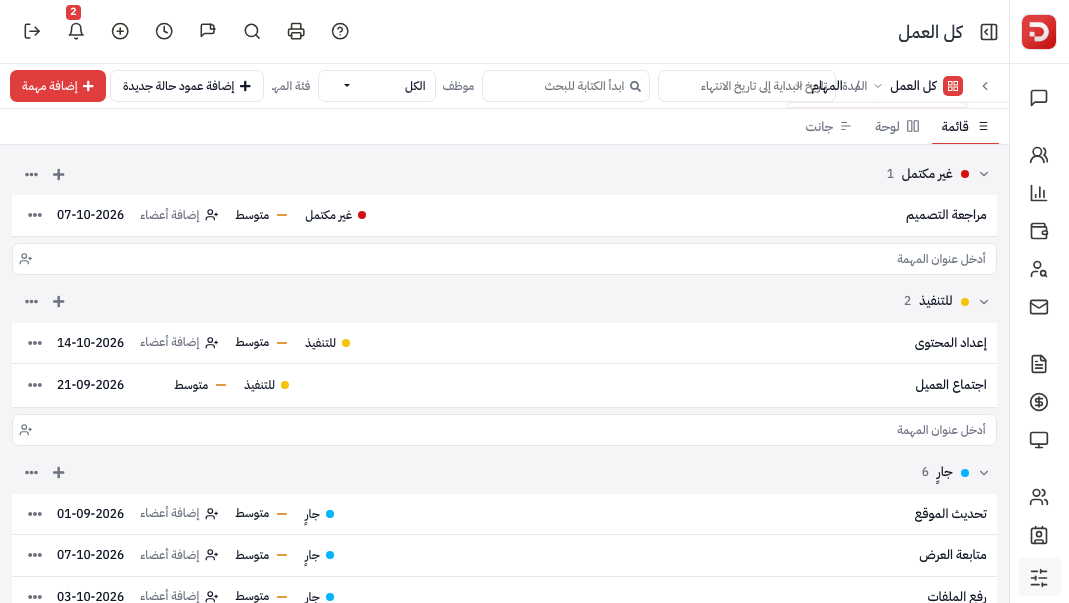Switch to the جانت Gantt tab
The height and width of the screenshot is (603, 1069).
pyautogui.click(x=828, y=126)
